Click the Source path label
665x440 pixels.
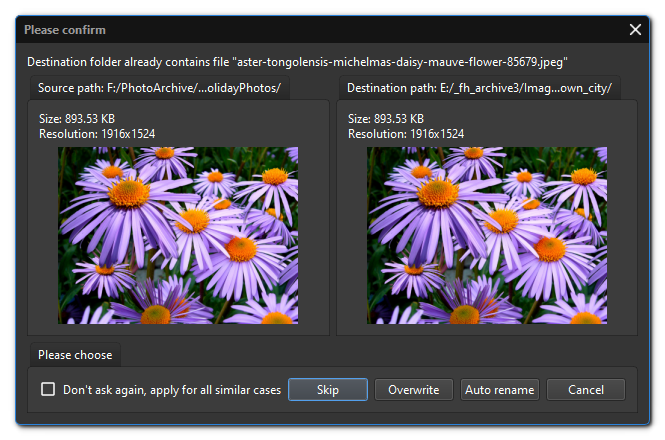click(159, 88)
